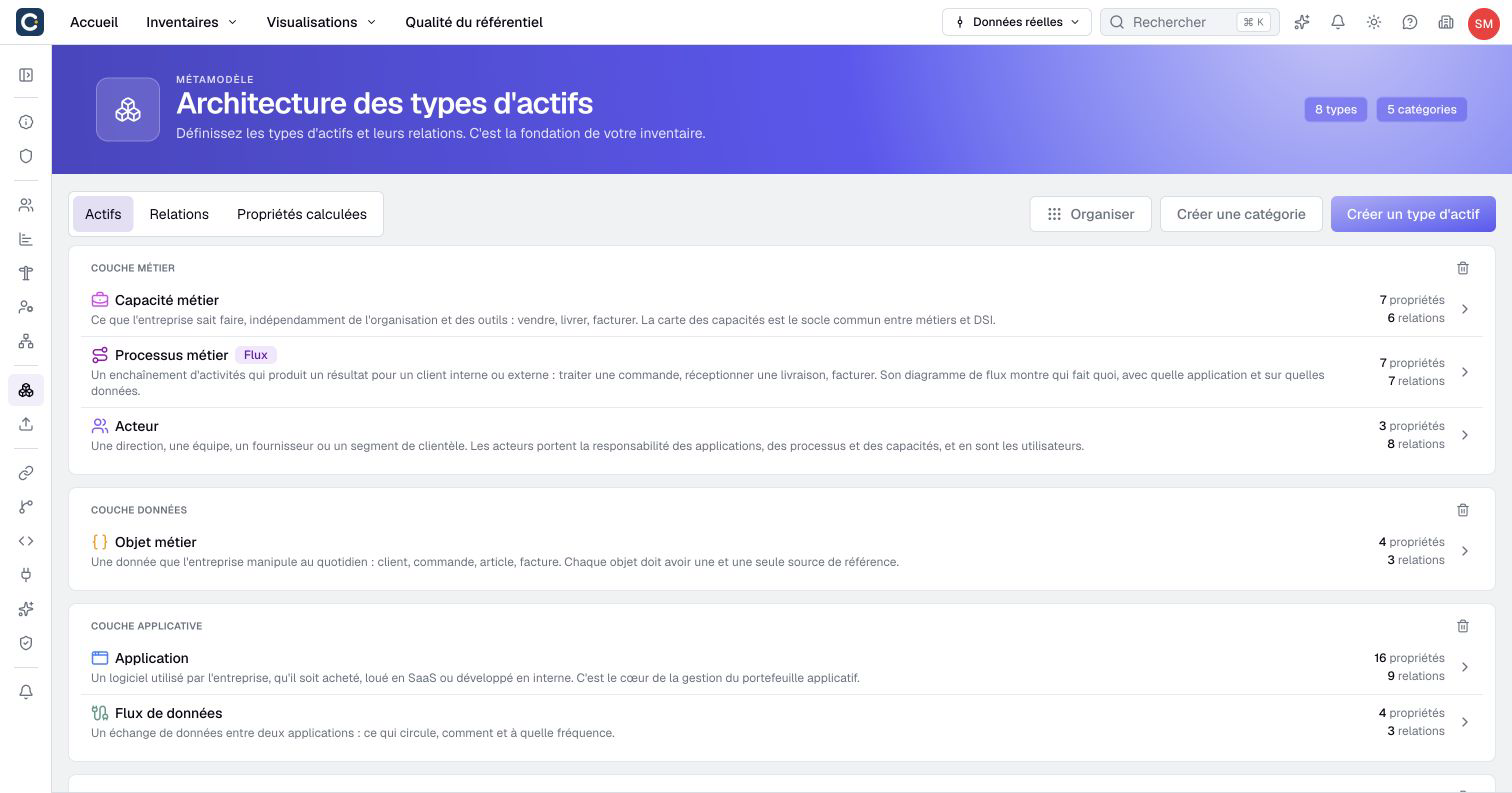Click the trash icon for Couche applicative

coord(1463,626)
